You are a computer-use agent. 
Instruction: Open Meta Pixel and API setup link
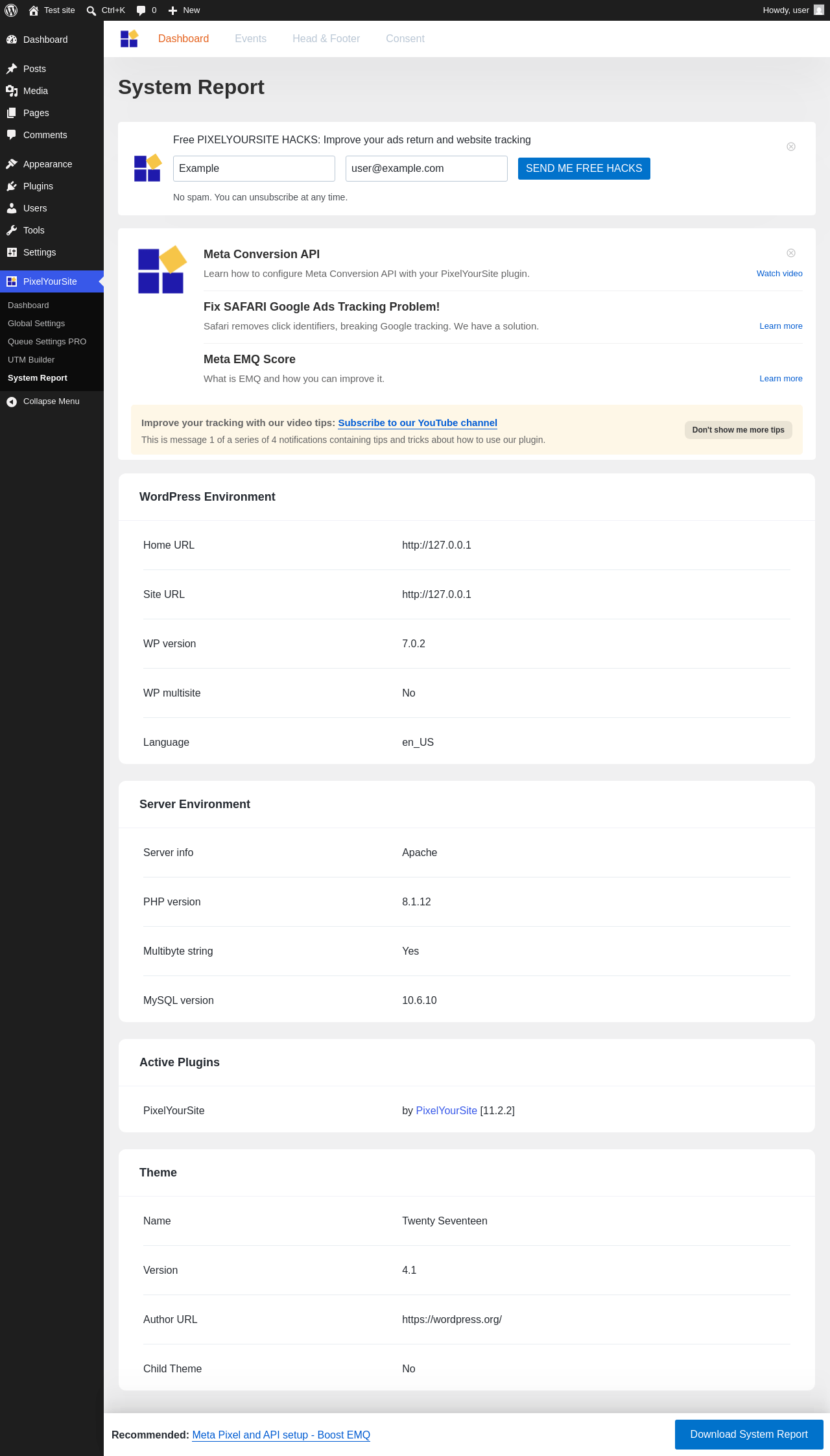(x=281, y=1435)
